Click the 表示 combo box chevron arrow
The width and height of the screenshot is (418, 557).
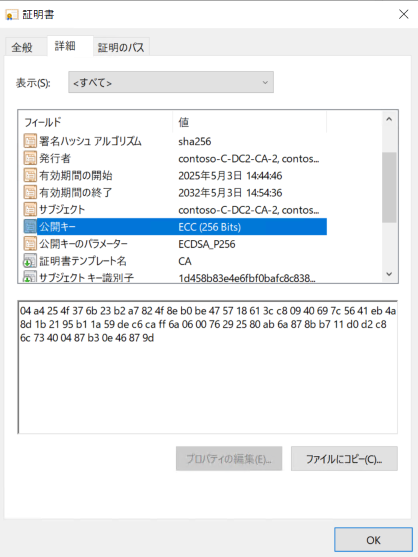click(265, 82)
